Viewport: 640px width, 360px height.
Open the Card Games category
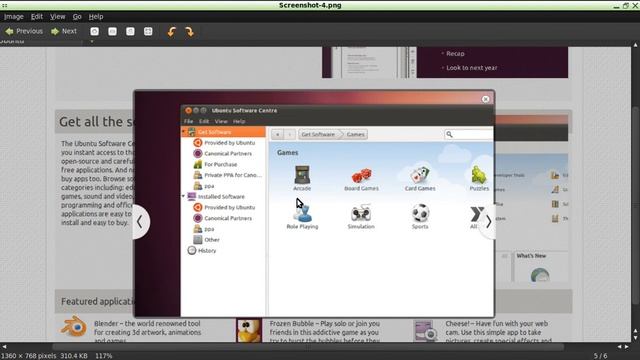pos(420,178)
